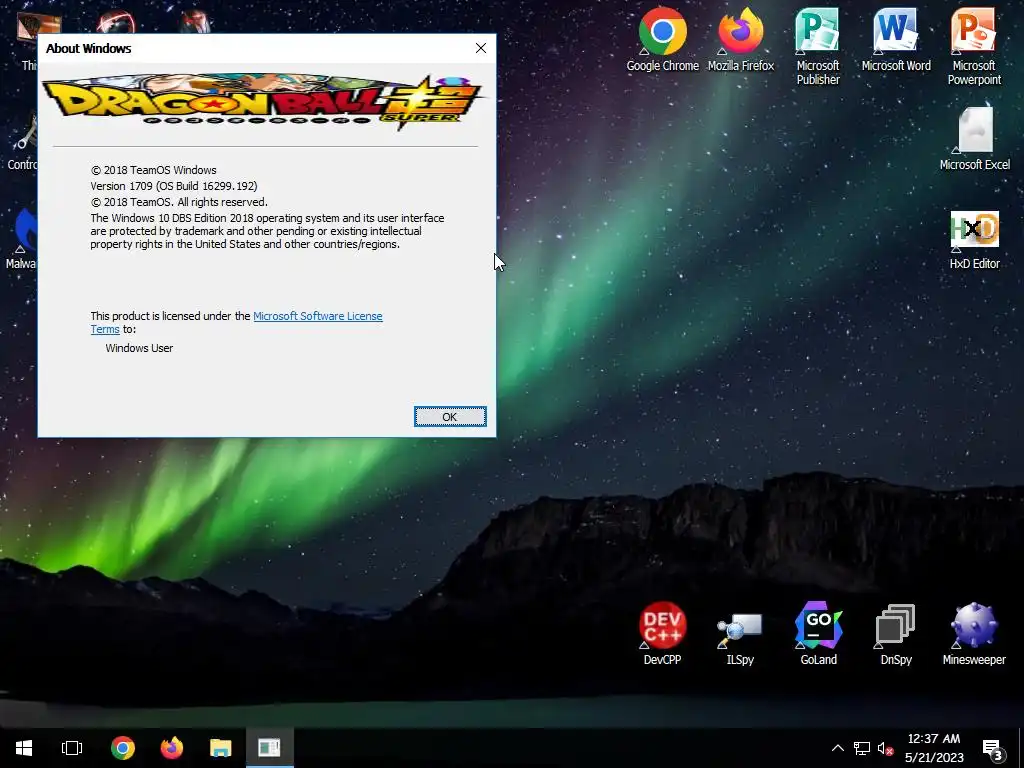The image size is (1024, 768).
Task: Click the Chrome icon in the taskbar
Action: point(123,748)
